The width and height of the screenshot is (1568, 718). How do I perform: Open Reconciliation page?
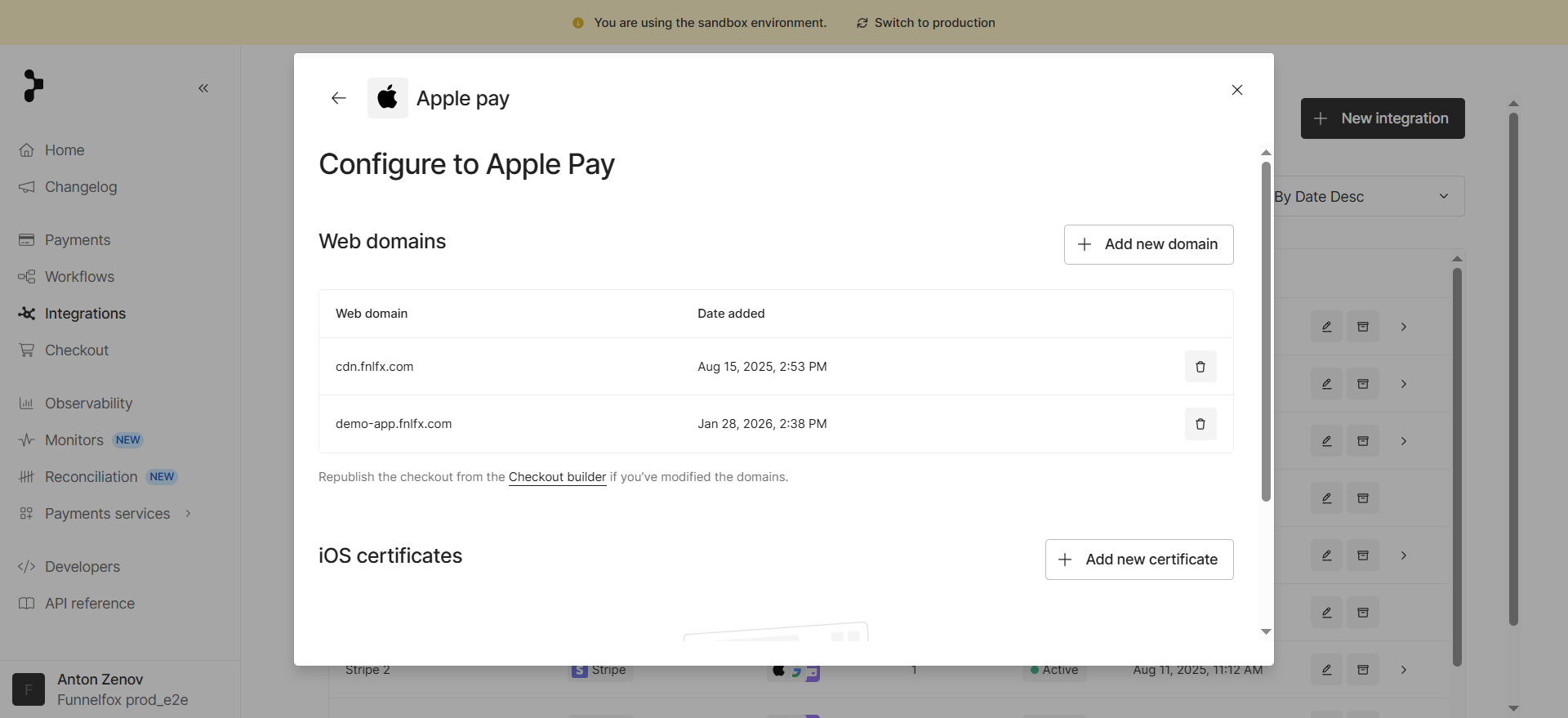[x=91, y=477]
